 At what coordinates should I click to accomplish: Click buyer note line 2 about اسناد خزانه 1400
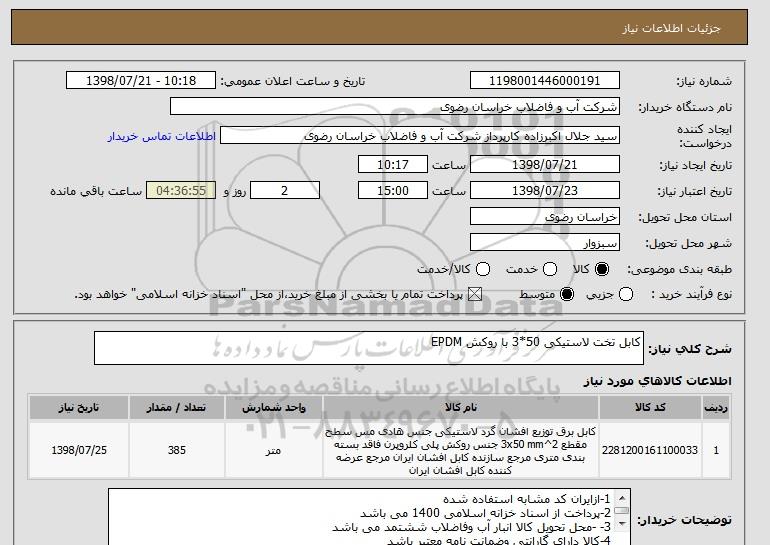(485, 514)
